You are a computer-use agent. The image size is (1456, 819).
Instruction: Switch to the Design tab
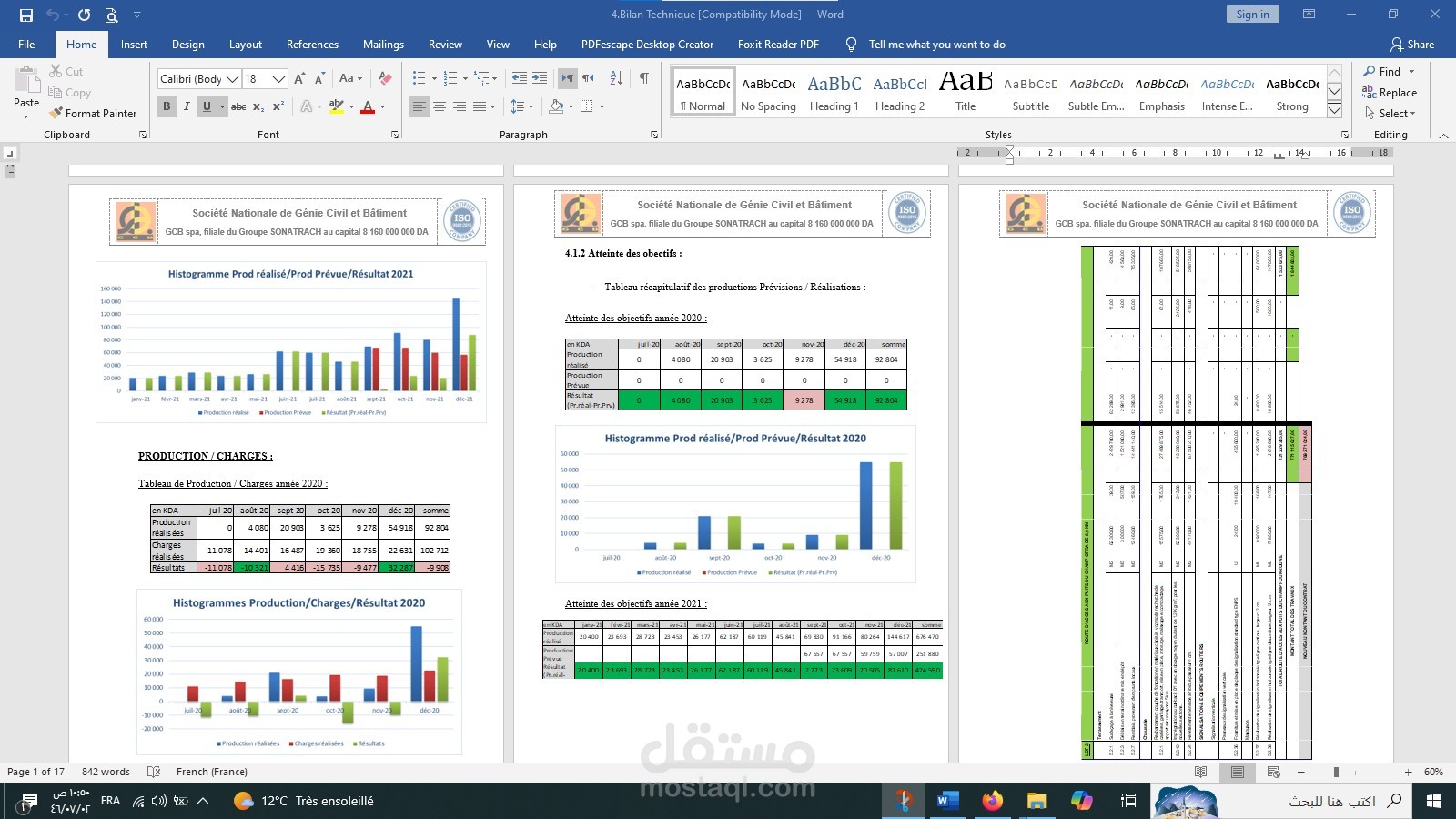pos(188,45)
